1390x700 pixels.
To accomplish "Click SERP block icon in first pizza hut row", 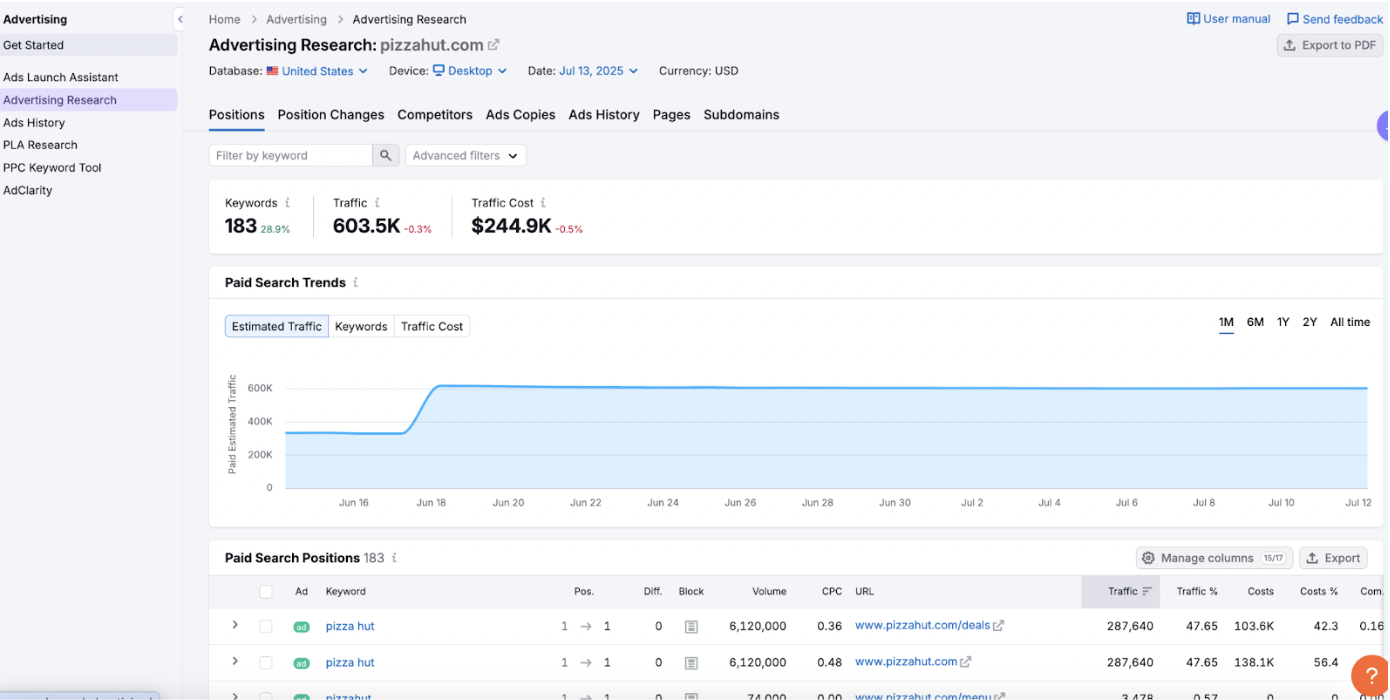I will click(691, 626).
